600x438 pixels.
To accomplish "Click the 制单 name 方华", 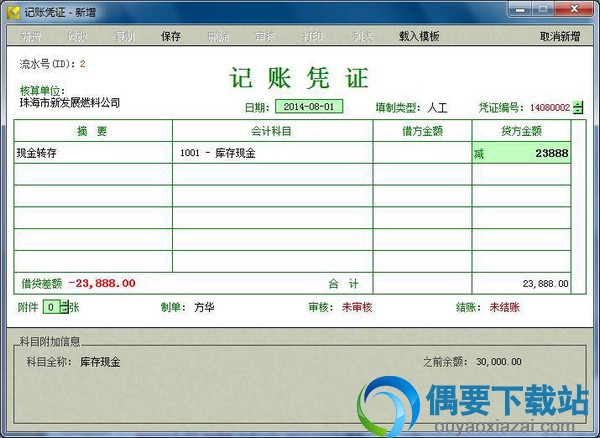I will pyautogui.click(x=204, y=307).
